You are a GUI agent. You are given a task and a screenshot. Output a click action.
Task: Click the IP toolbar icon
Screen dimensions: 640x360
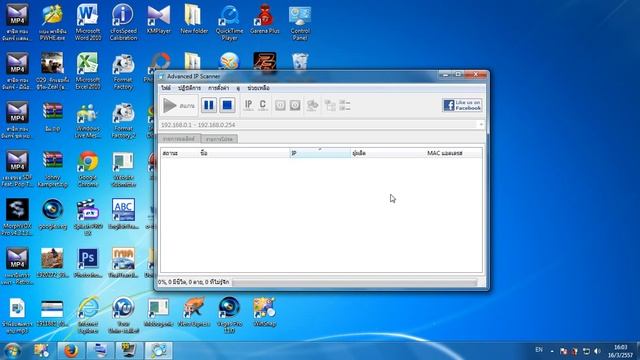[248, 105]
